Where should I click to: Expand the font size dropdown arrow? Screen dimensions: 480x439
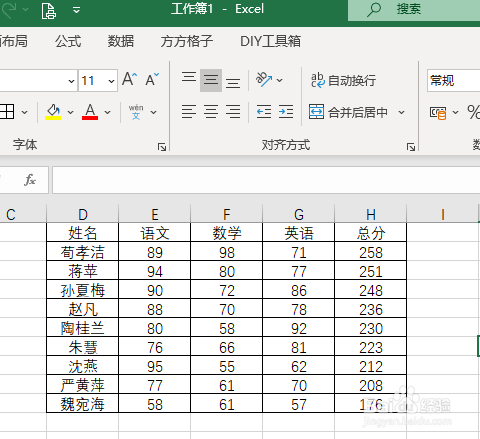pyautogui.click(x=111, y=81)
